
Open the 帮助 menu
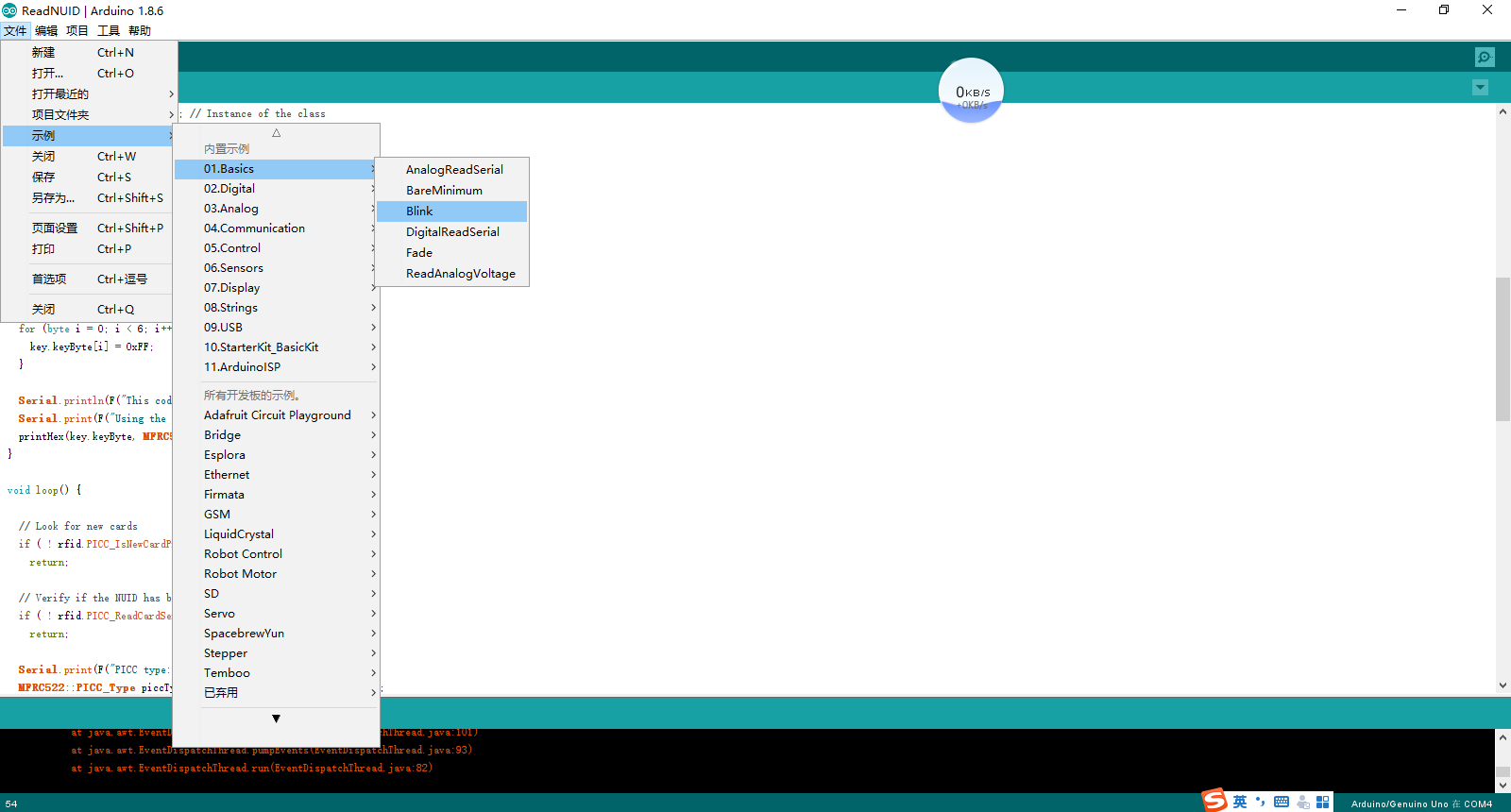(x=140, y=31)
